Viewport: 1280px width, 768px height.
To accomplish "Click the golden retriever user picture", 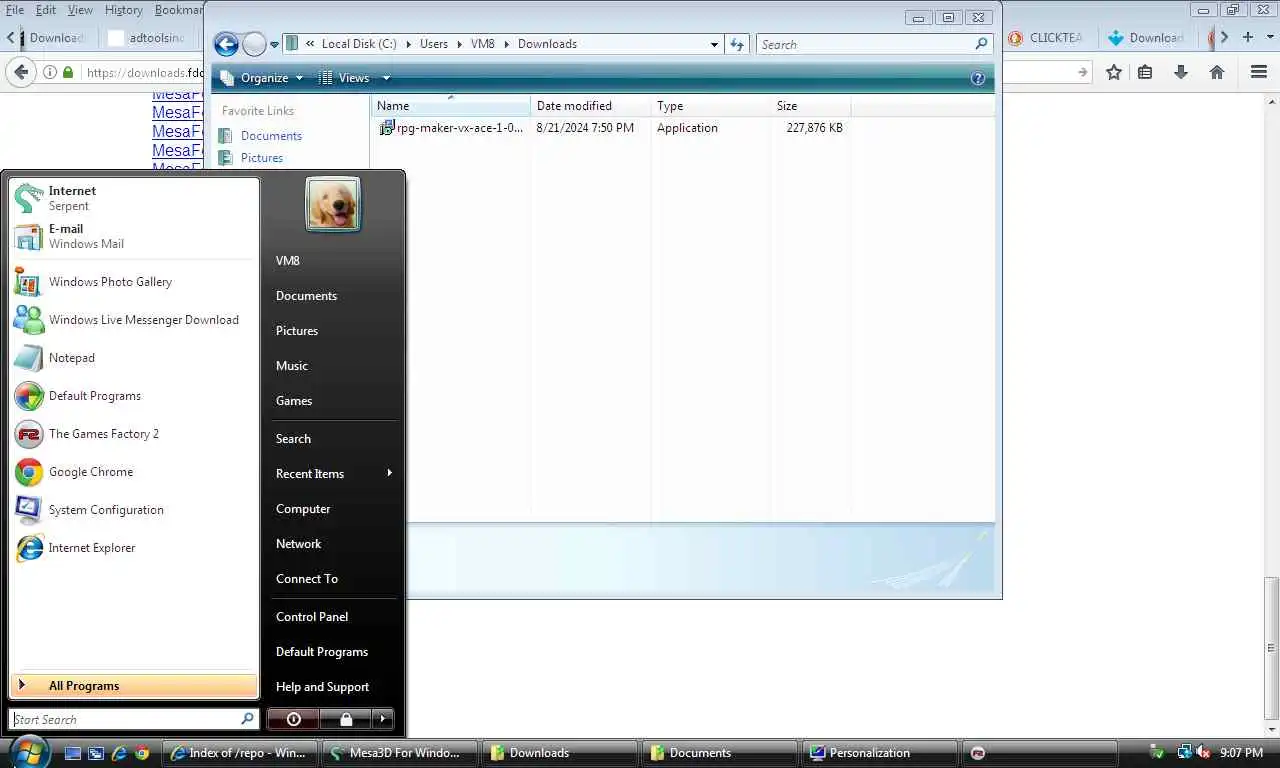I will (333, 204).
